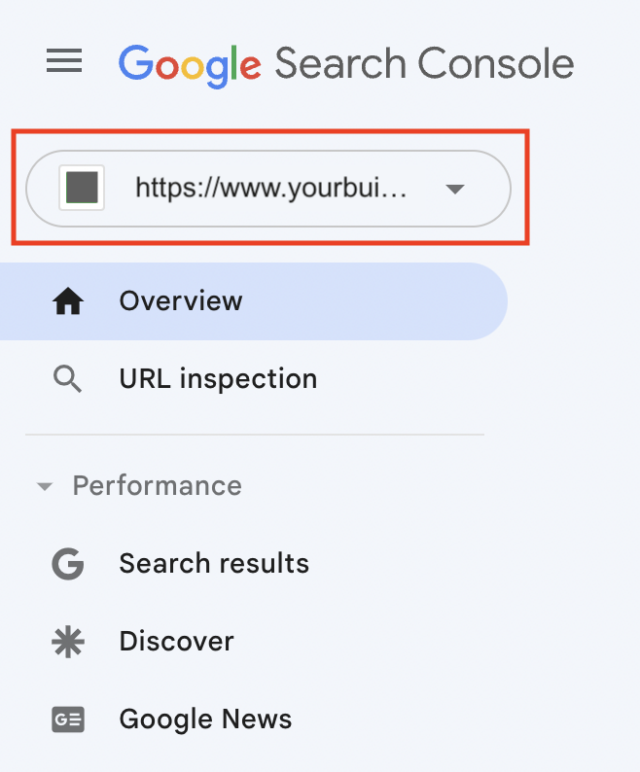
Task: Click the Performance section header label
Action: [x=157, y=487]
